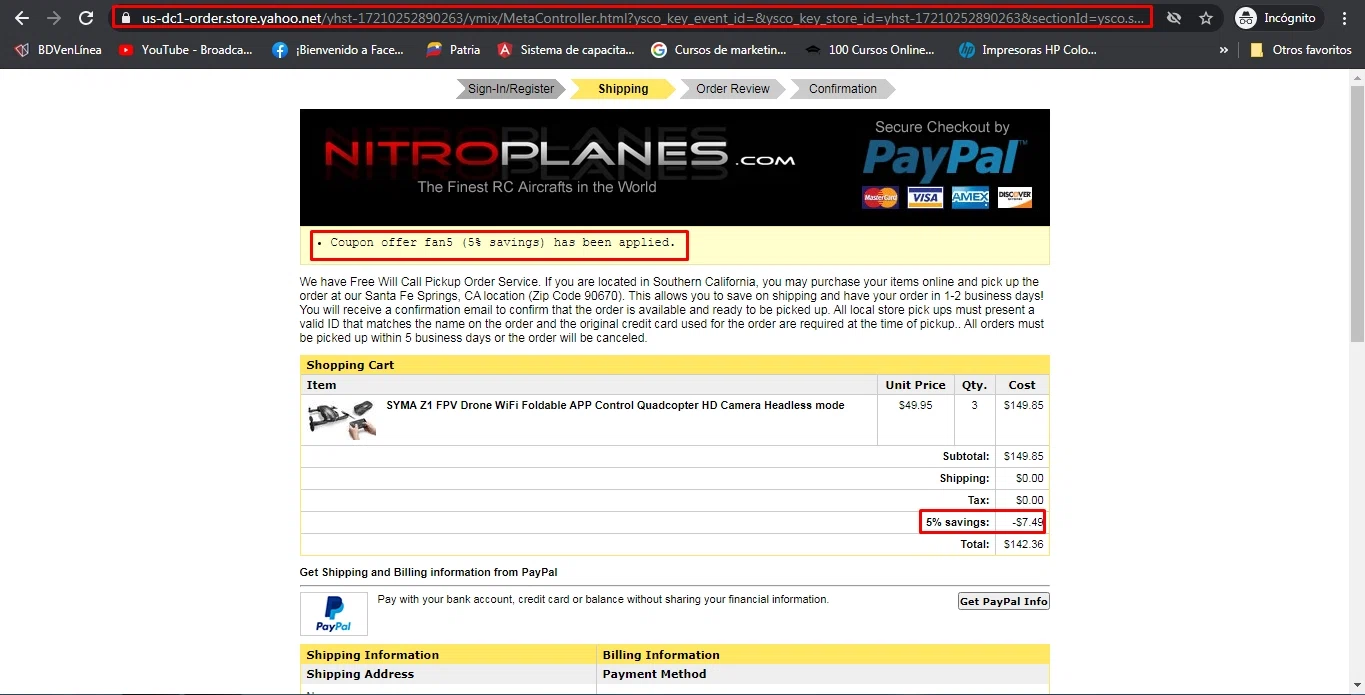Select Confirmation checkout step
1365x695 pixels.
(842, 89)
